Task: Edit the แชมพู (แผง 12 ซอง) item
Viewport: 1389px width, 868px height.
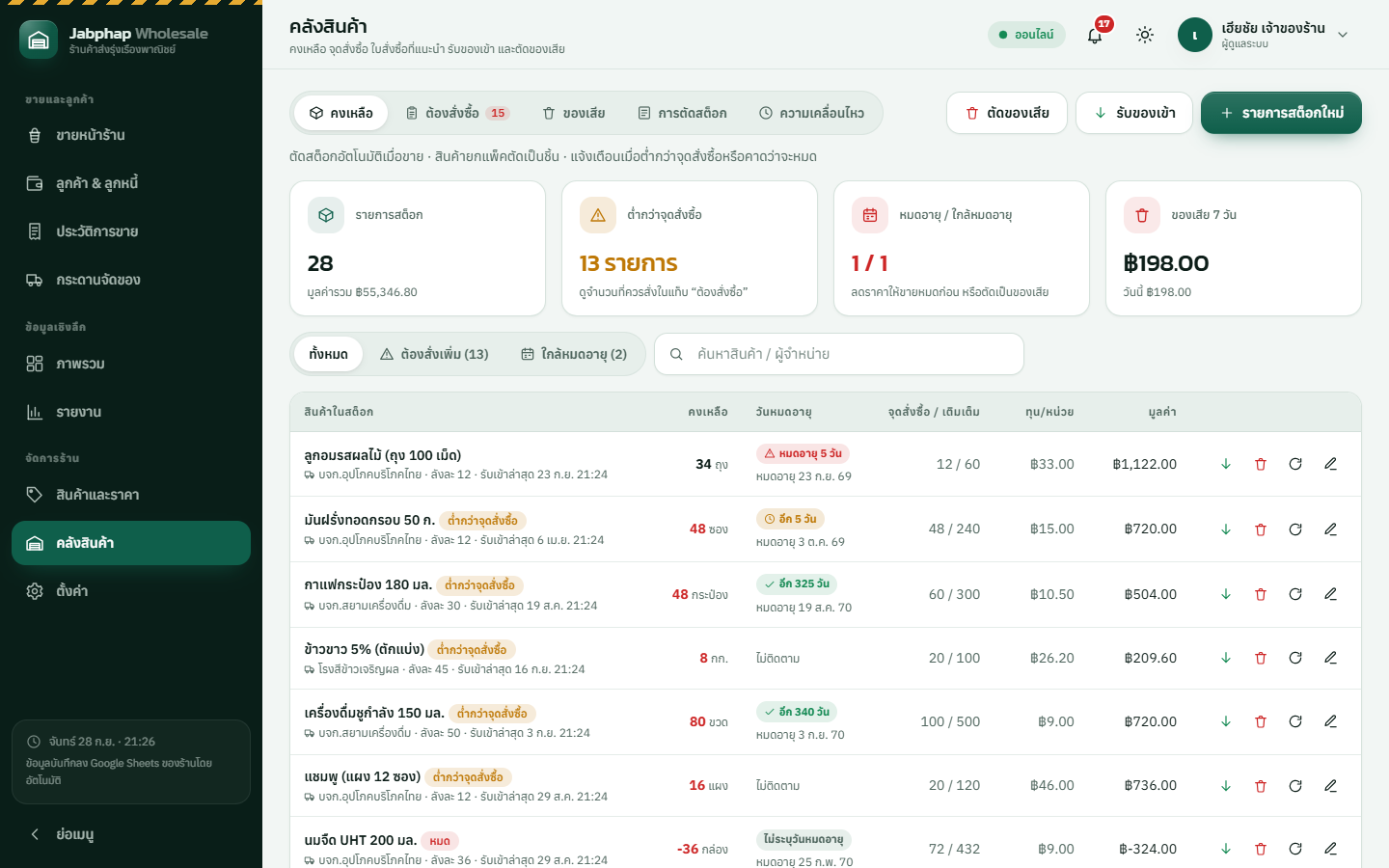Action: 1330,786
